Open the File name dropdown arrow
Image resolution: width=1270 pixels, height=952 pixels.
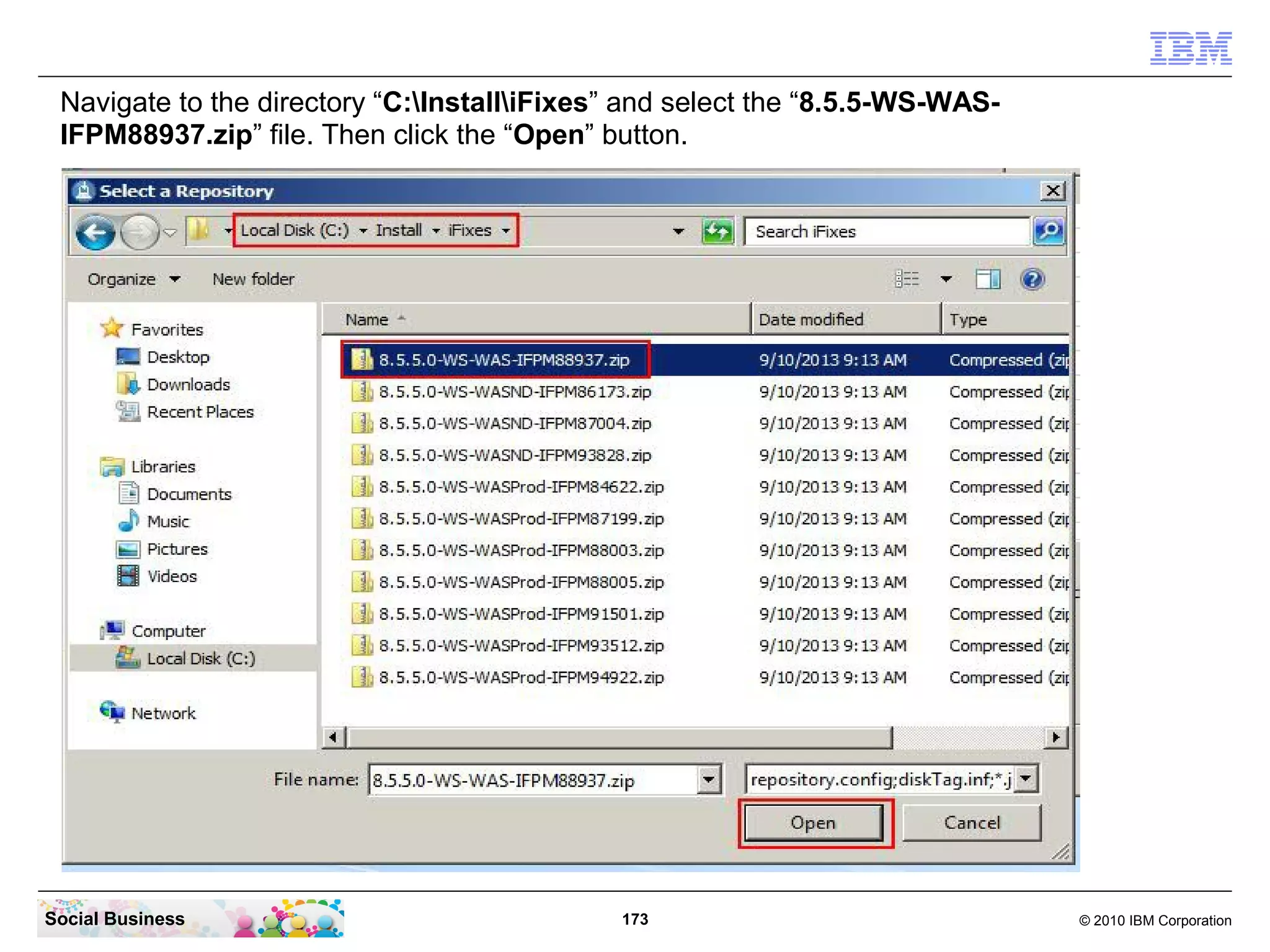pyautogui.click(x=709, y=780)
